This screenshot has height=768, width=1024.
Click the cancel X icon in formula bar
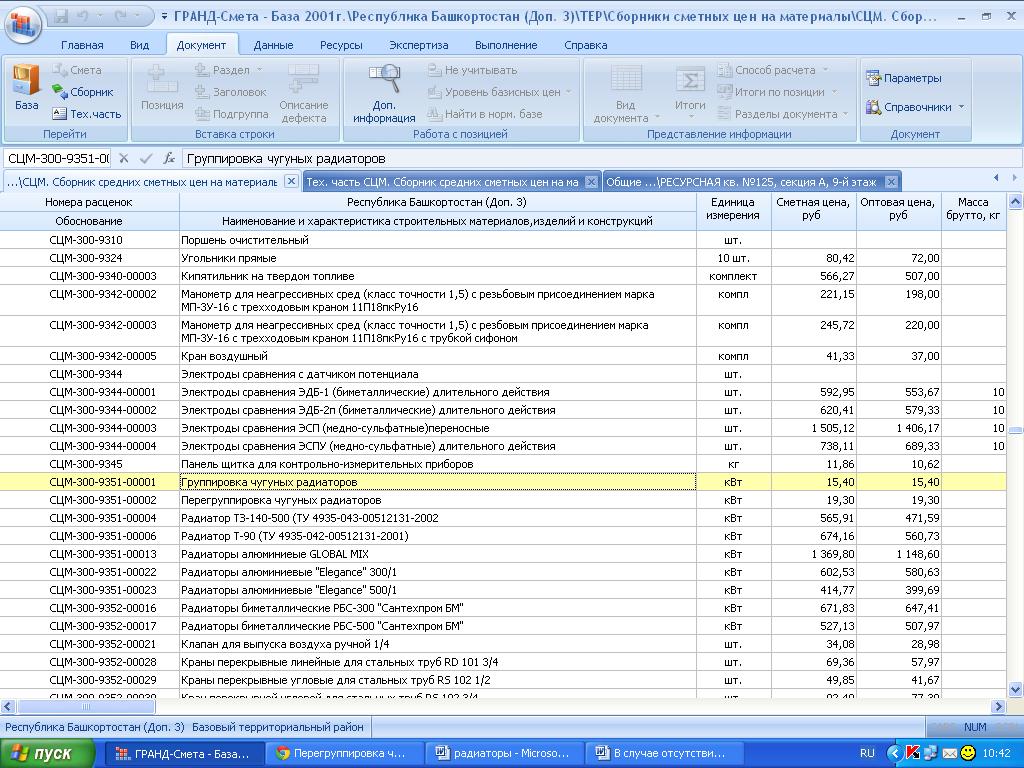[x=124, y=158]
